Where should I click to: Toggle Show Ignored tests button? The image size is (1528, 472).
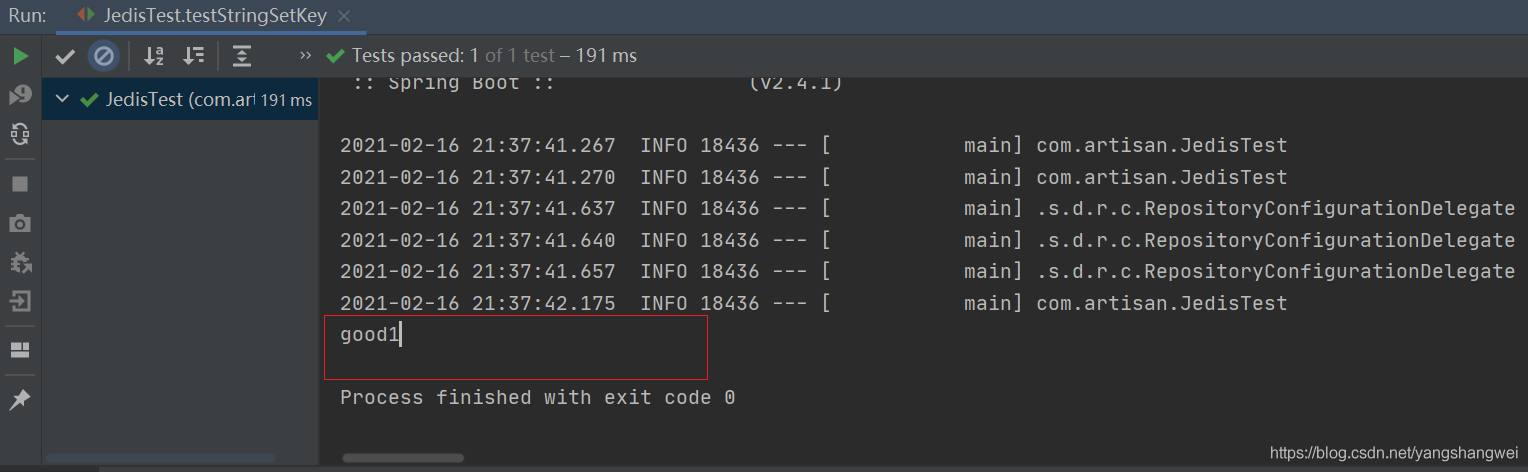point(103,56)
